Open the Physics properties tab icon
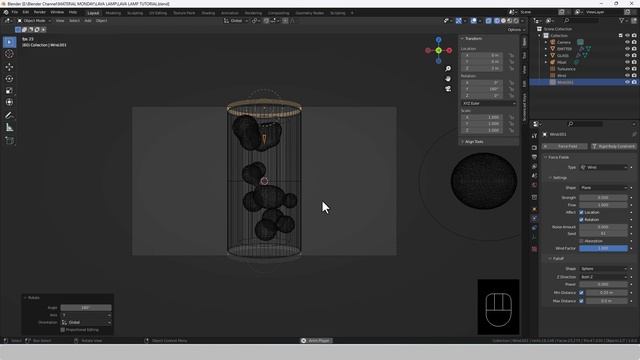 point(534,218)
